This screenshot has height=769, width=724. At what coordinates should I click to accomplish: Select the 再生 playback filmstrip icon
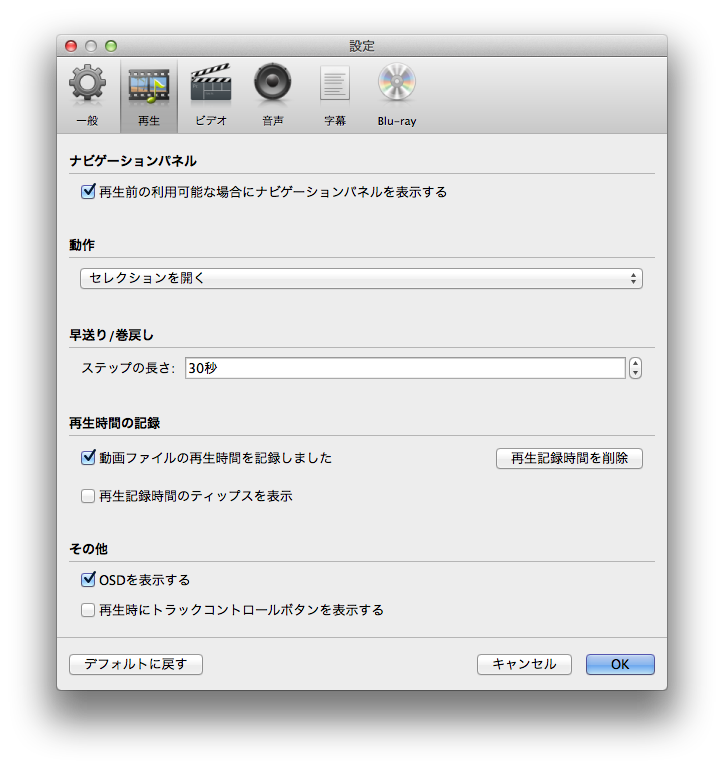(148, 87)
